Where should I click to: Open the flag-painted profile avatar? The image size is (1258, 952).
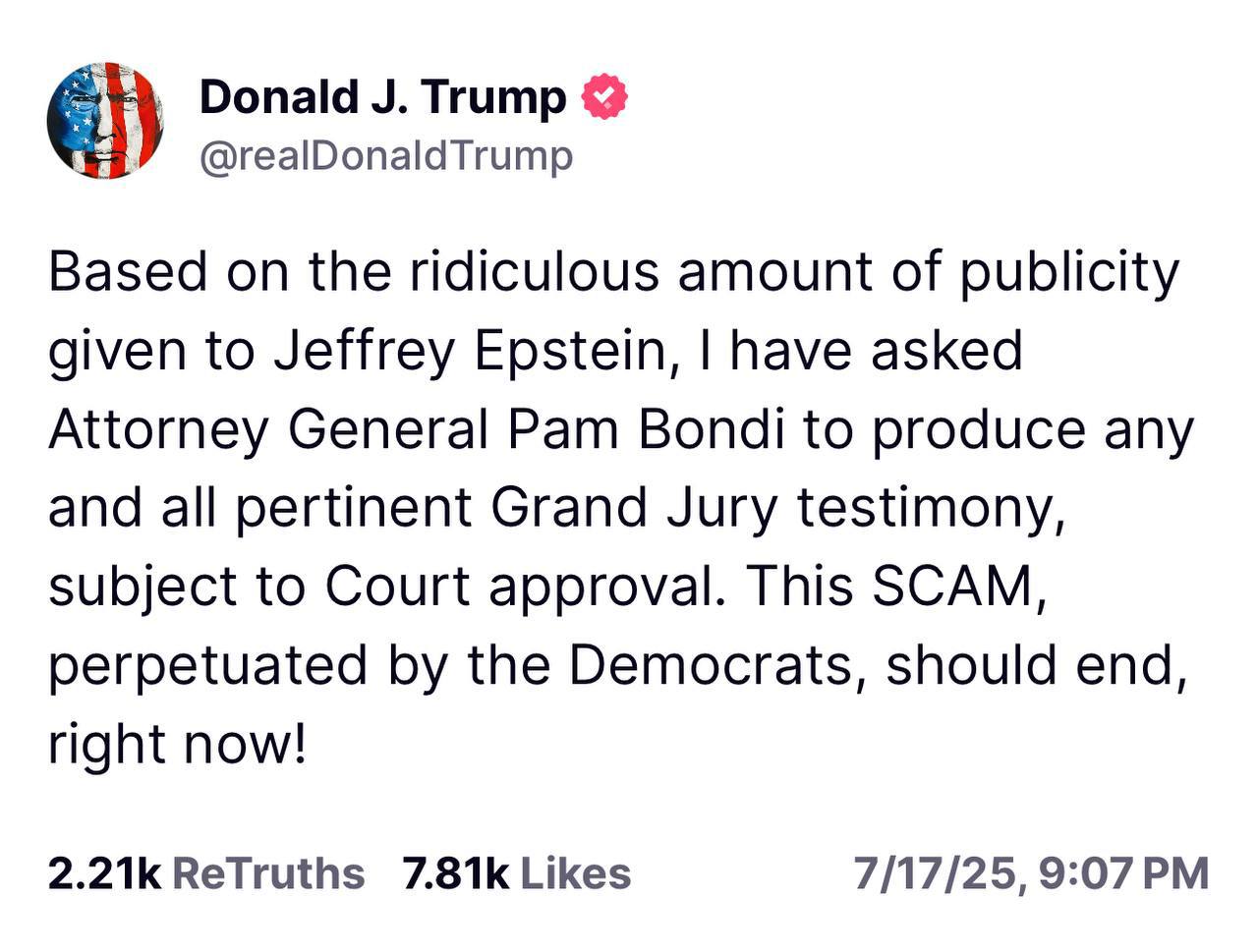coord(105,120)
